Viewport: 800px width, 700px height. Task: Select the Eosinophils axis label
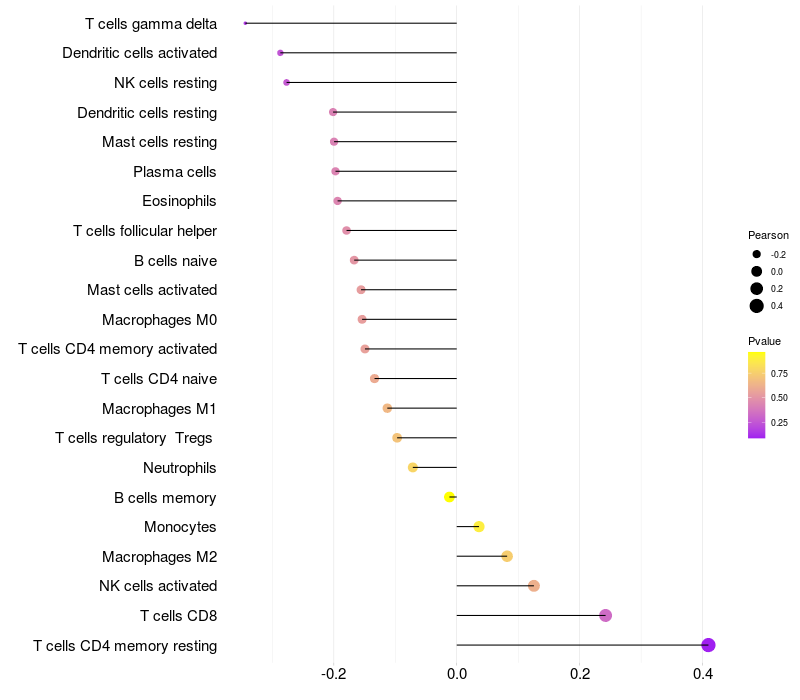(x=179, y=201)
